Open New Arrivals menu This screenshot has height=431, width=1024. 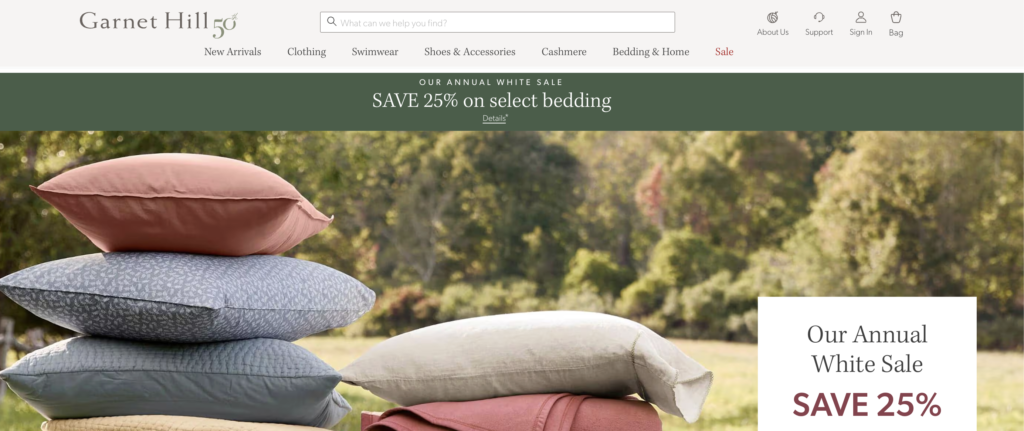click(x=232, y=52)
